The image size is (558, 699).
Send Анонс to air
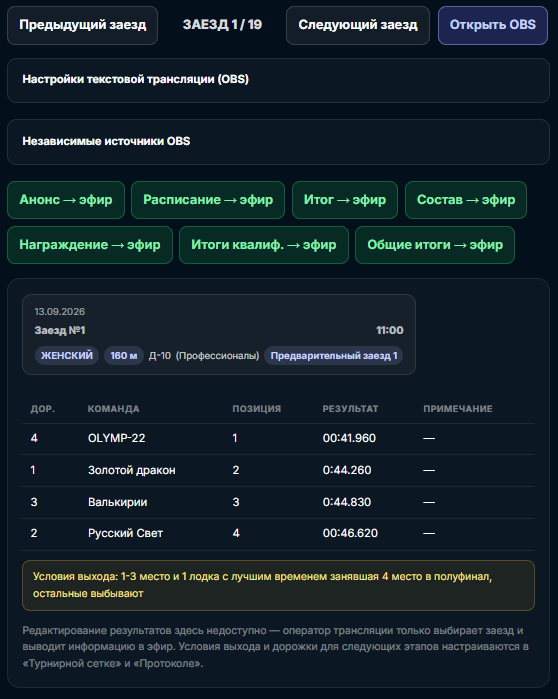coord(66,200)
